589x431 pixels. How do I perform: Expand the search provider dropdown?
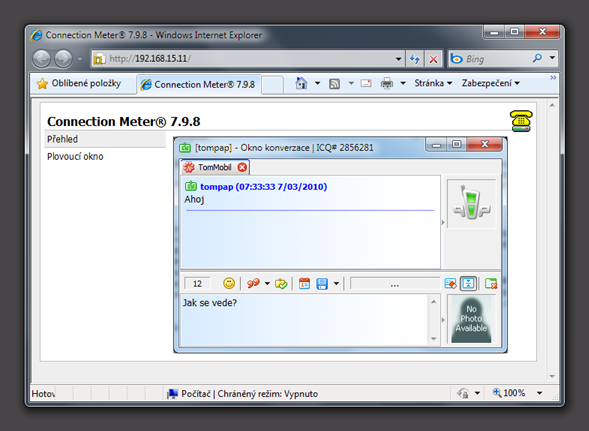tap(552, 58)
